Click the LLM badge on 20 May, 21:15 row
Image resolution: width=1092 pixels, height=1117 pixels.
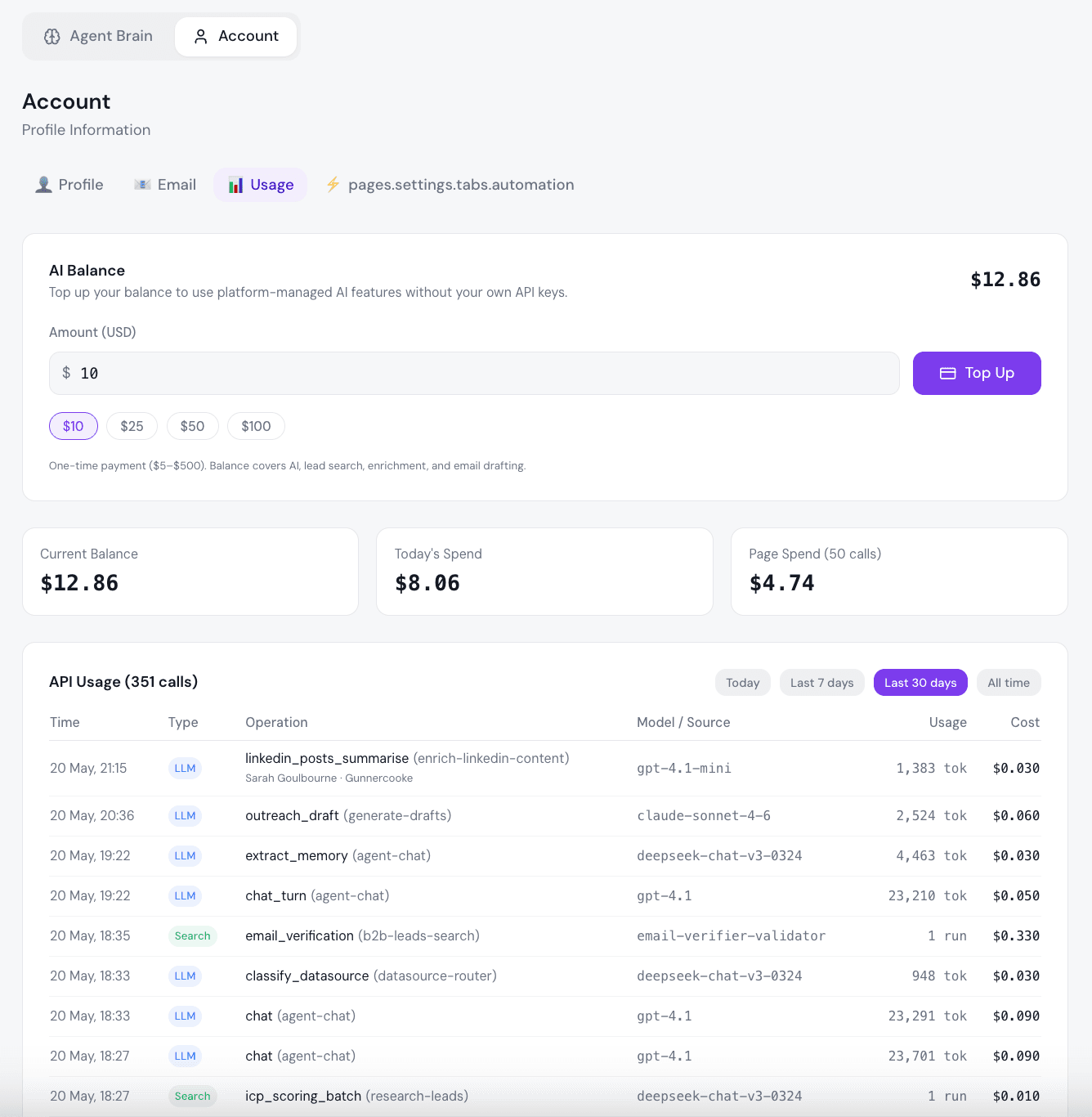tap(185, 768)
